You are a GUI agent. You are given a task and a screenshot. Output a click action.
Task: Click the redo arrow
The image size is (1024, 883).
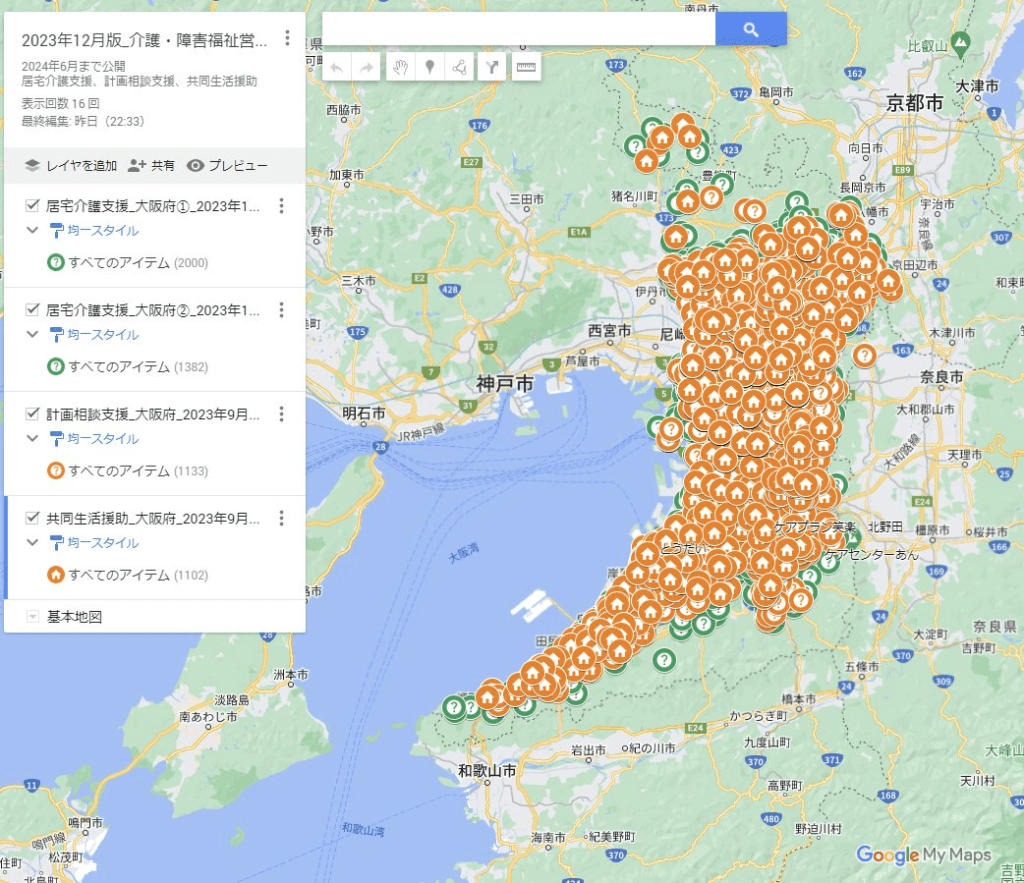[365, 66]
